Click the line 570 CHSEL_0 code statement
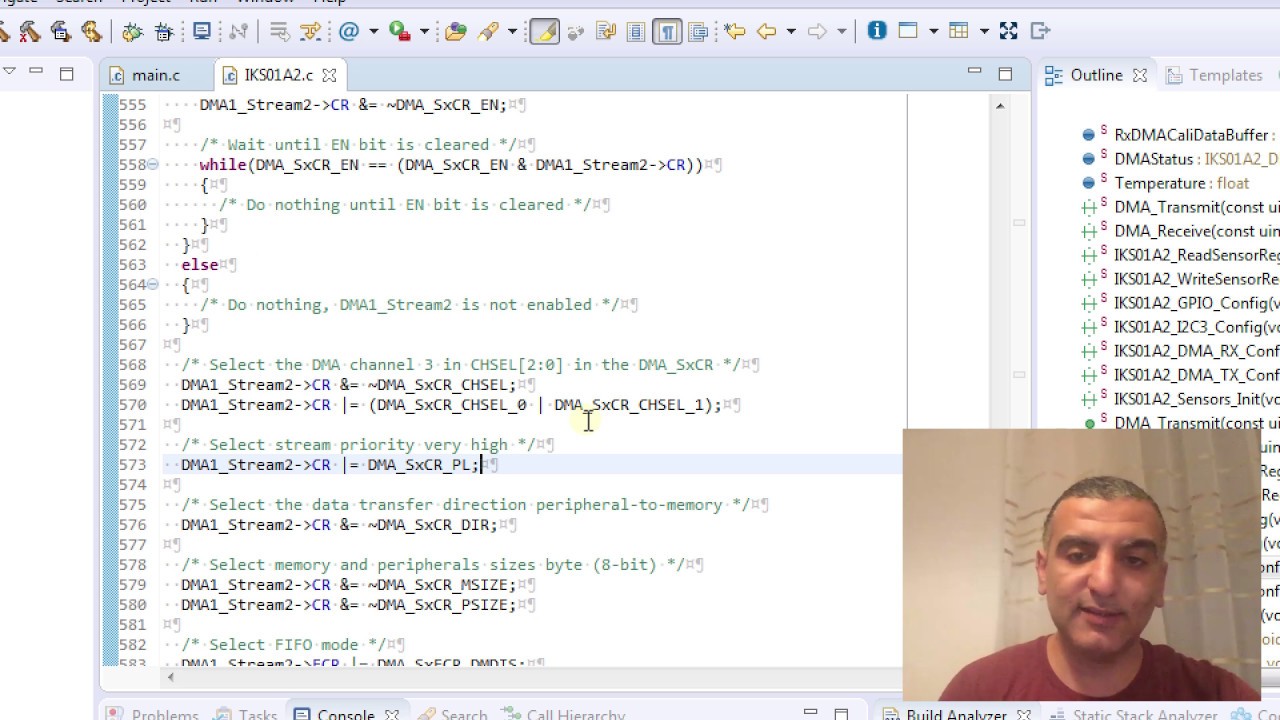The image size is (1280, 720). [451, 405]
